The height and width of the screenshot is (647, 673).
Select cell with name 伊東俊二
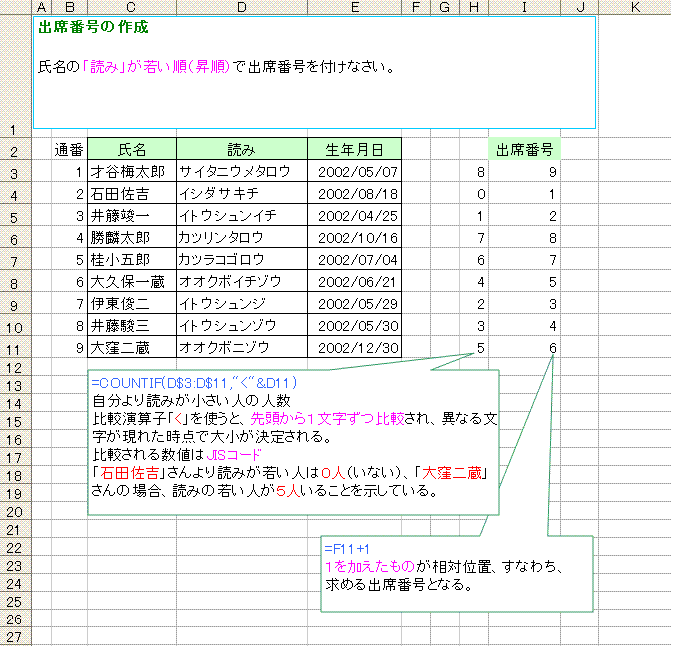tap(132, 303)
